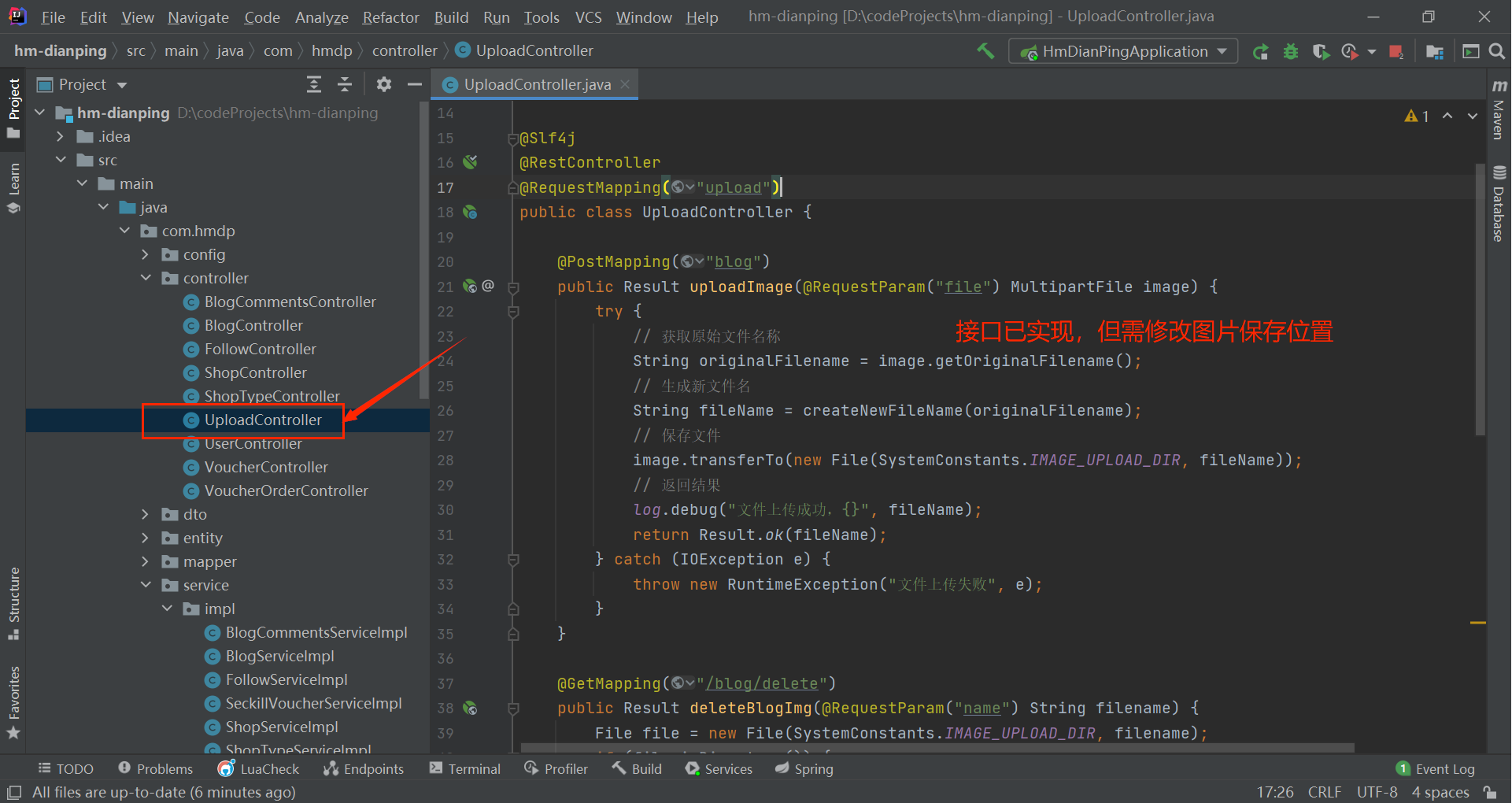Viewport: 1512px width, 803px height.
Task: Fold the uploadImage method at line 21
Action: 513,287
